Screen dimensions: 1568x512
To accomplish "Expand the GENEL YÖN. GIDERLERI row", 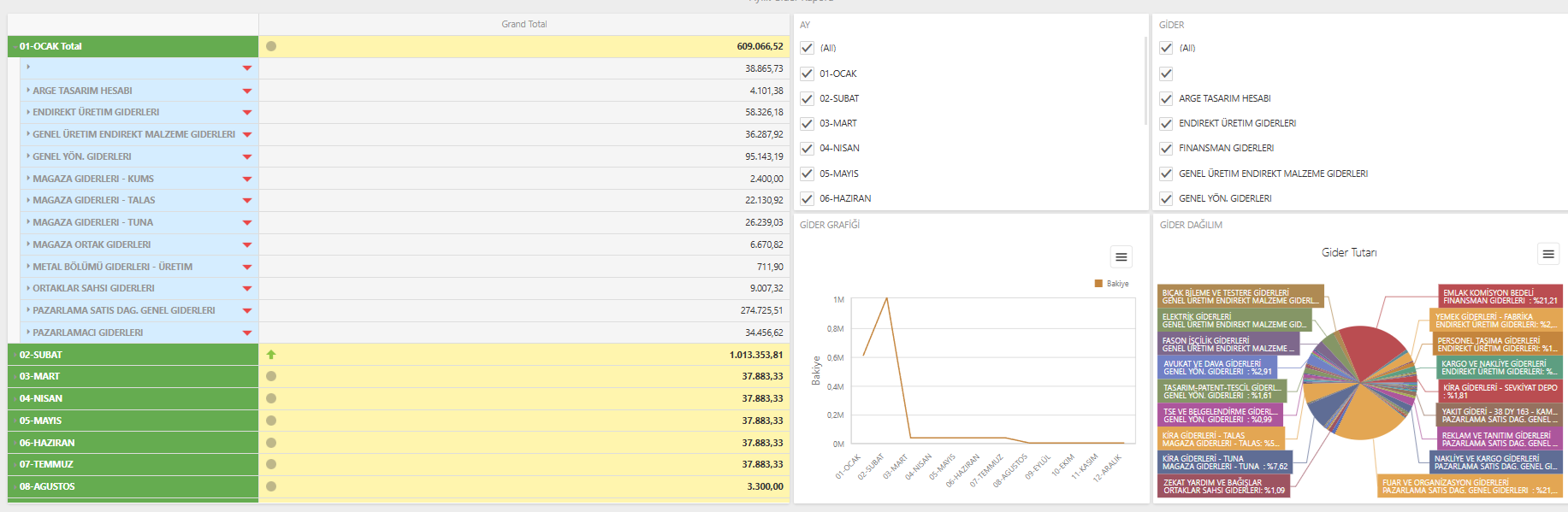I will [x=28, y=156].
